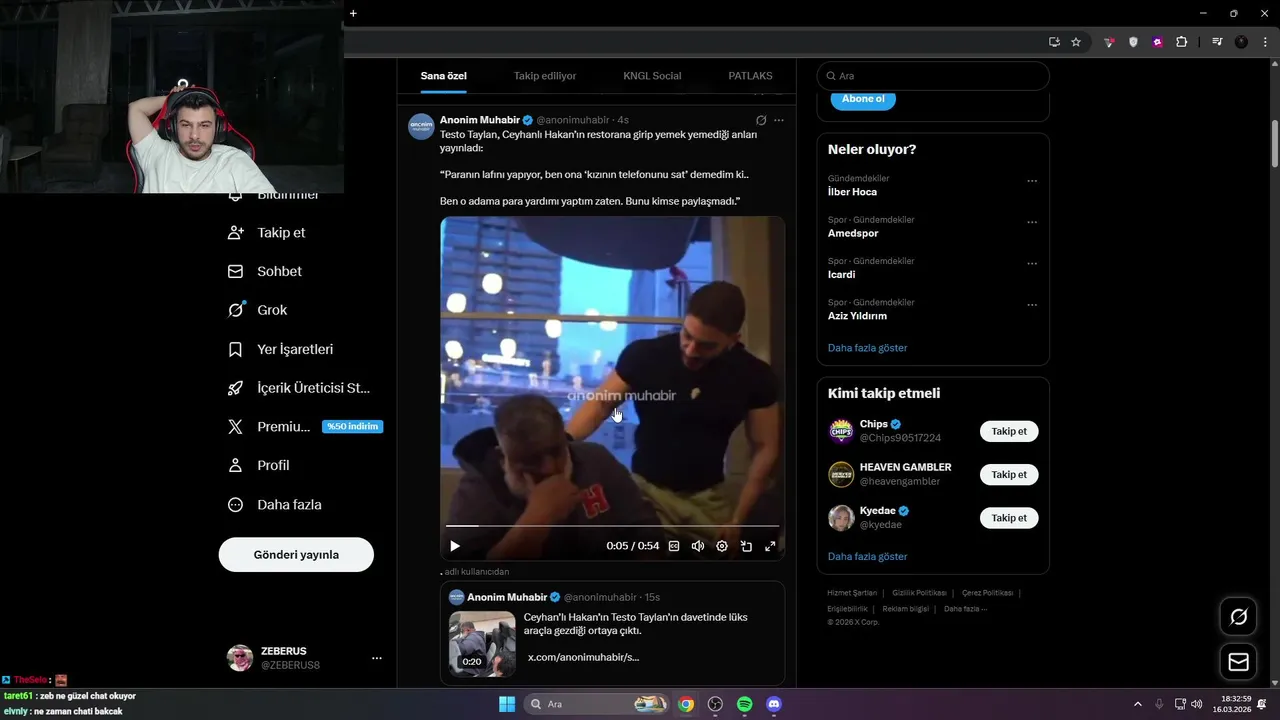Open Chrome extensions puzzle icon
This screenshot has width=1280, height=720.
click(1182, 42)
